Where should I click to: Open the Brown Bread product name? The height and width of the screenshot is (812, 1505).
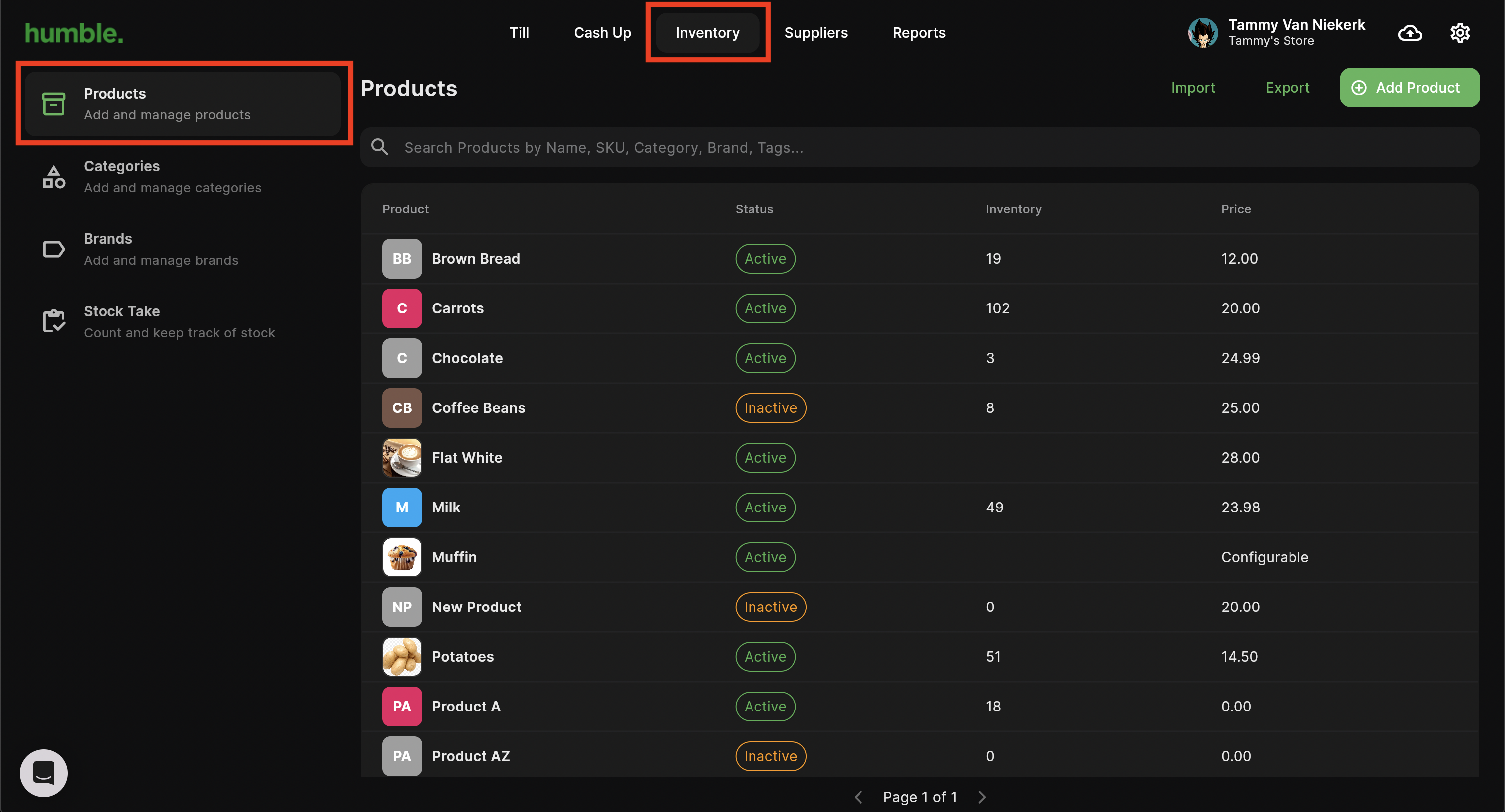476,259
